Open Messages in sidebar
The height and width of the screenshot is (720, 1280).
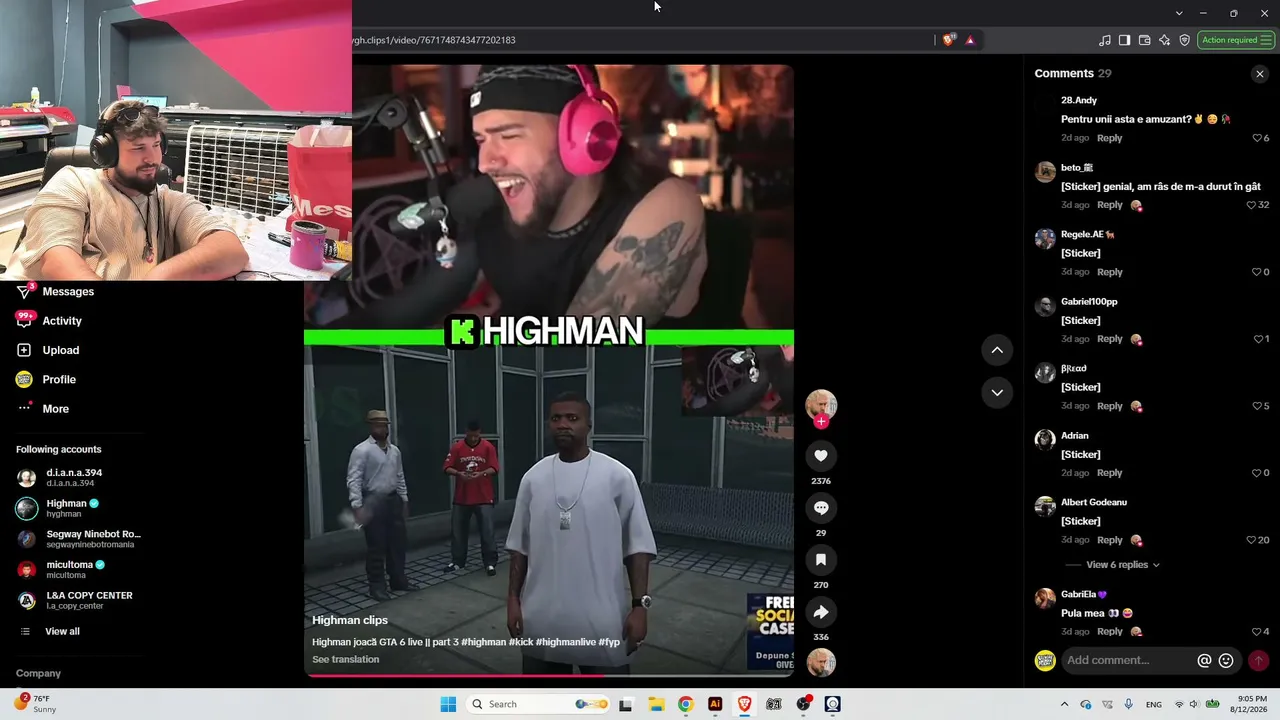(68, 292)
